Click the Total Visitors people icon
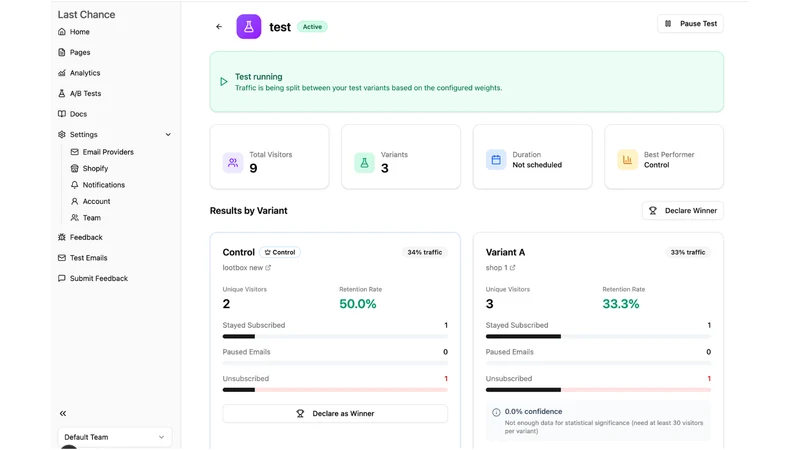Screen dimensions: 800x450 [x=233, y=163]
